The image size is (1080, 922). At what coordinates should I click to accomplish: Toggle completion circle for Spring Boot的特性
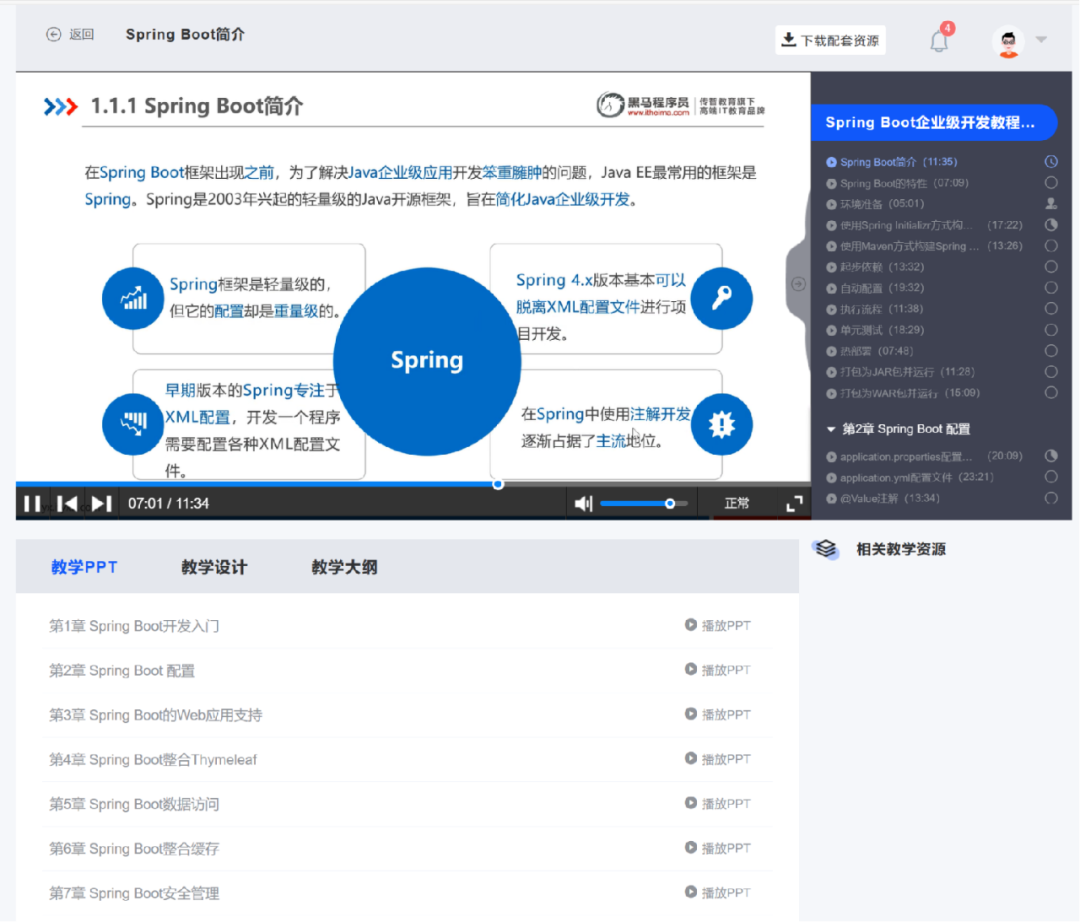tap(1051, 182)
